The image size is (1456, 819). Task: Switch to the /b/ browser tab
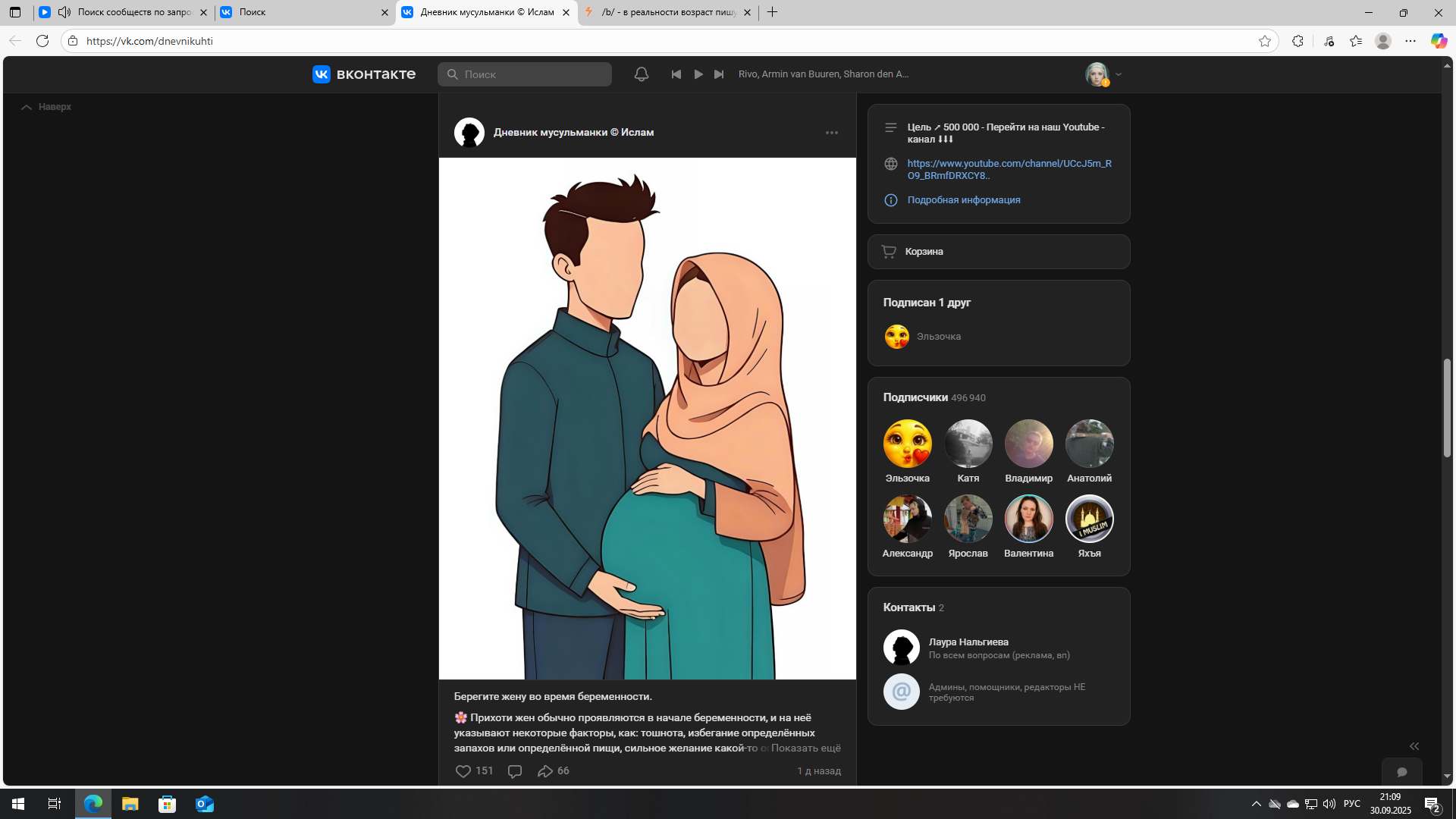point(667,12)
